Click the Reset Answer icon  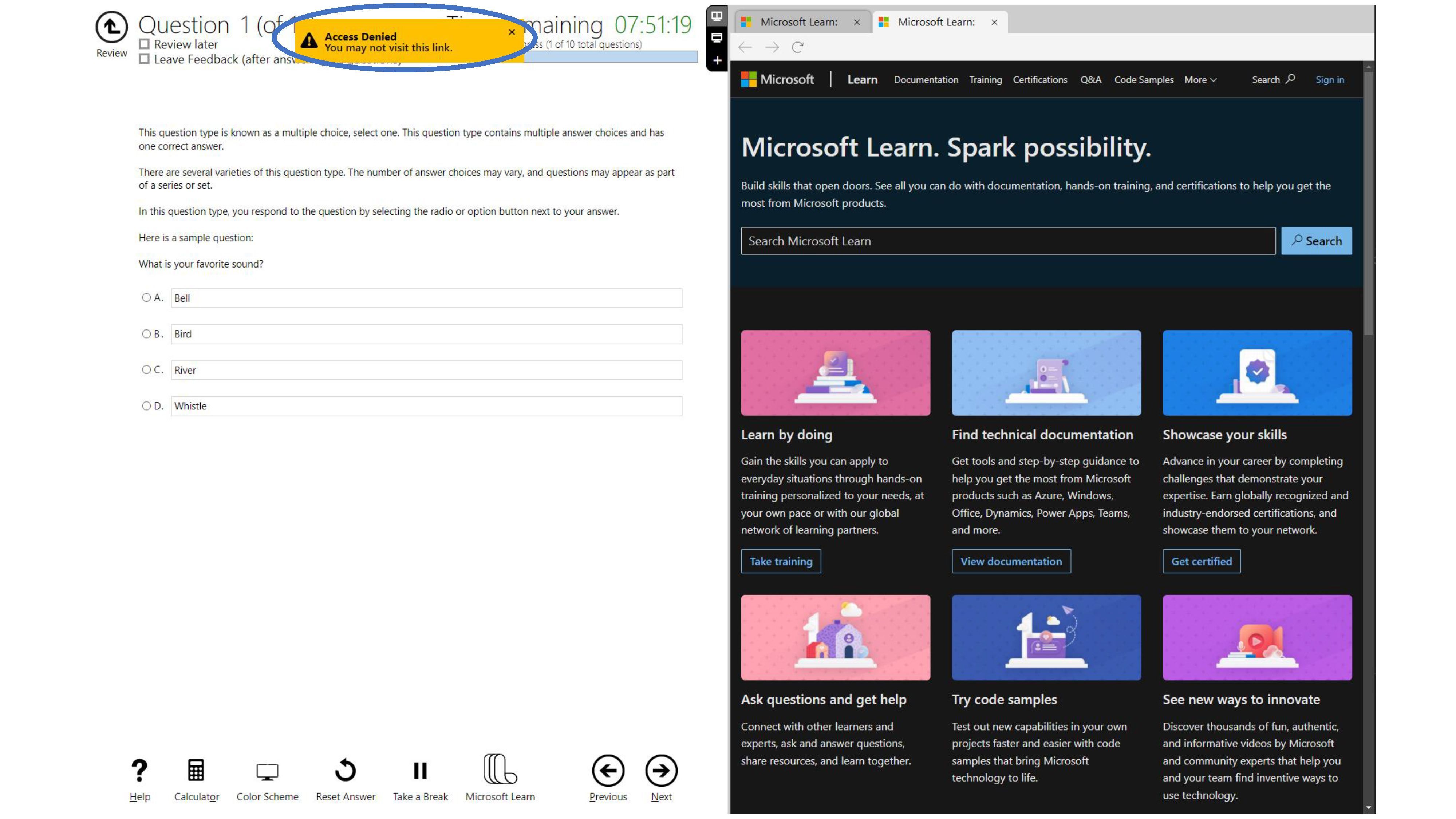tap(346, 770)
